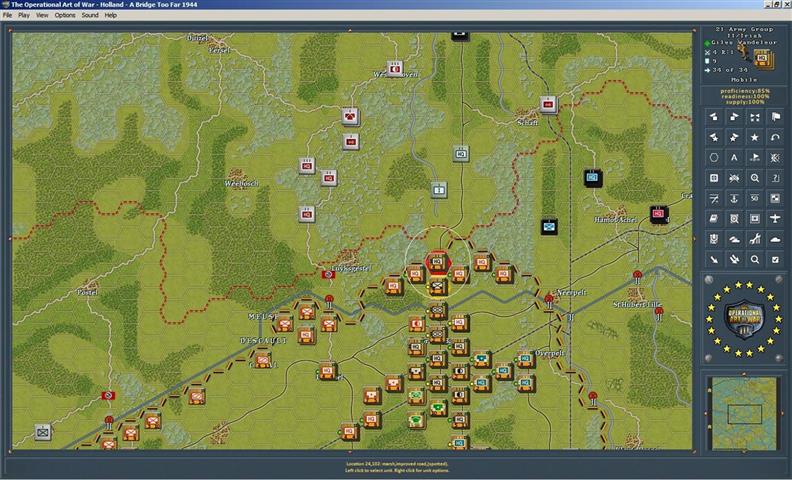Click the white flag icon

pyautogui.click(x=775, y=117)
